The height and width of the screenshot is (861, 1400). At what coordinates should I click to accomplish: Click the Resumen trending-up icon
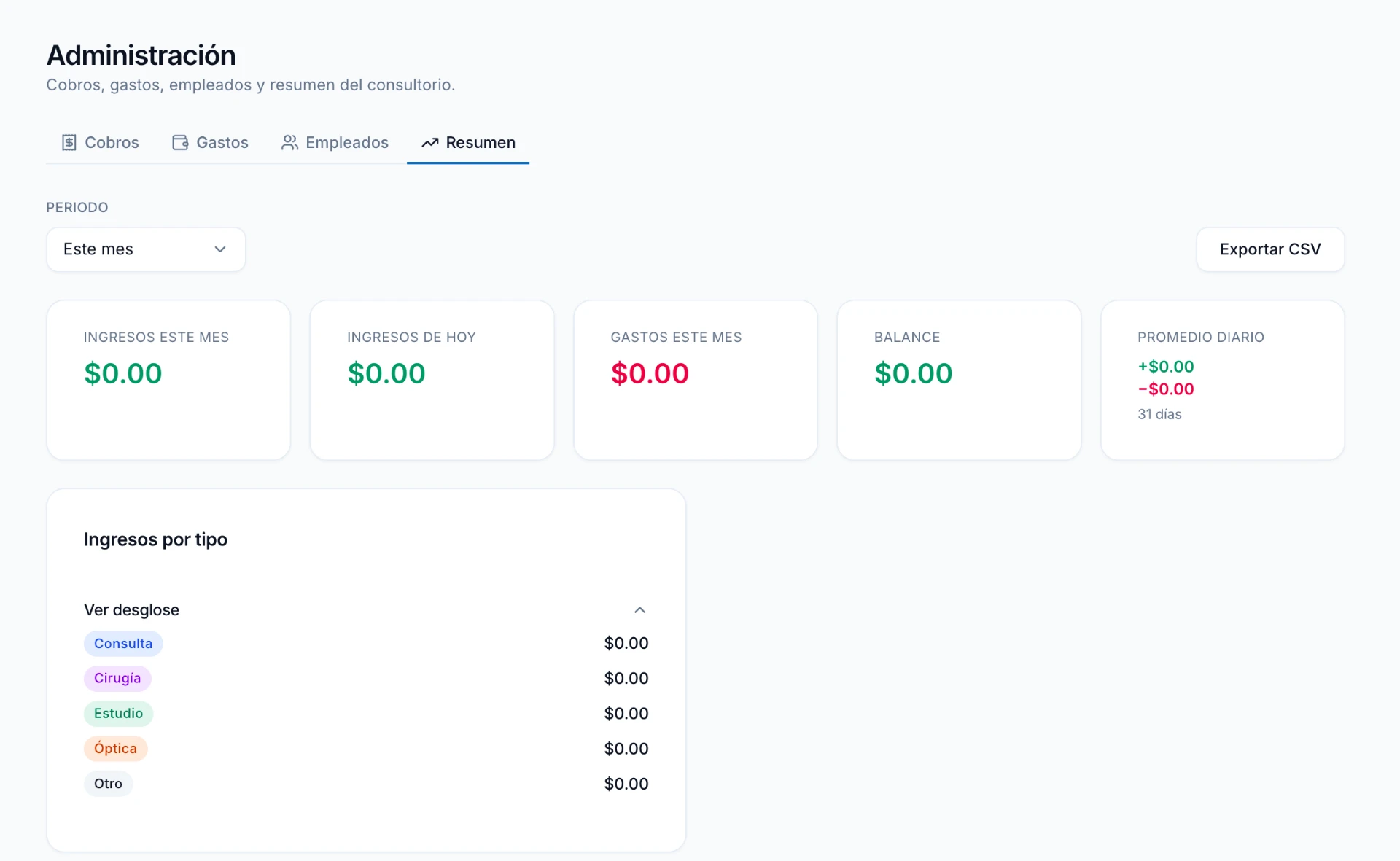[x=430, y=142]
